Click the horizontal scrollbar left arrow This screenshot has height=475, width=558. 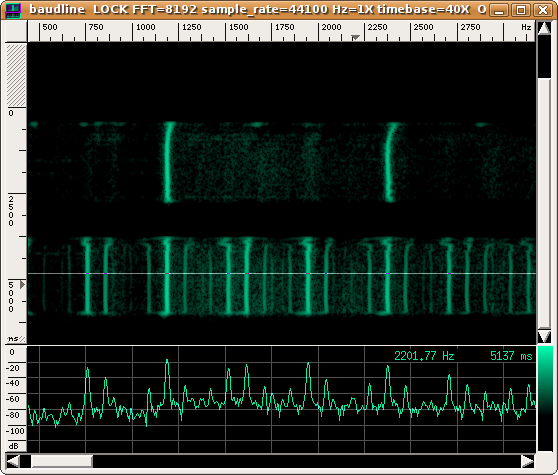(13, 461)
